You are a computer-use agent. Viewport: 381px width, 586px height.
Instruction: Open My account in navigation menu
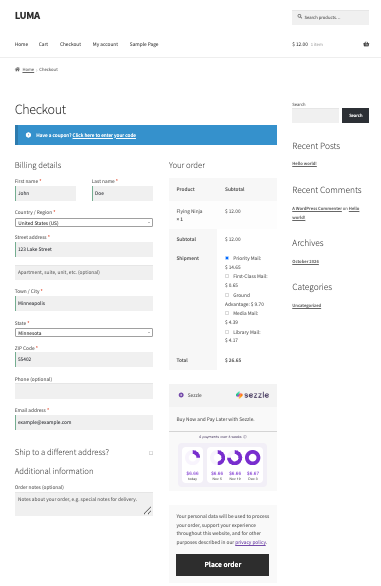105,44
